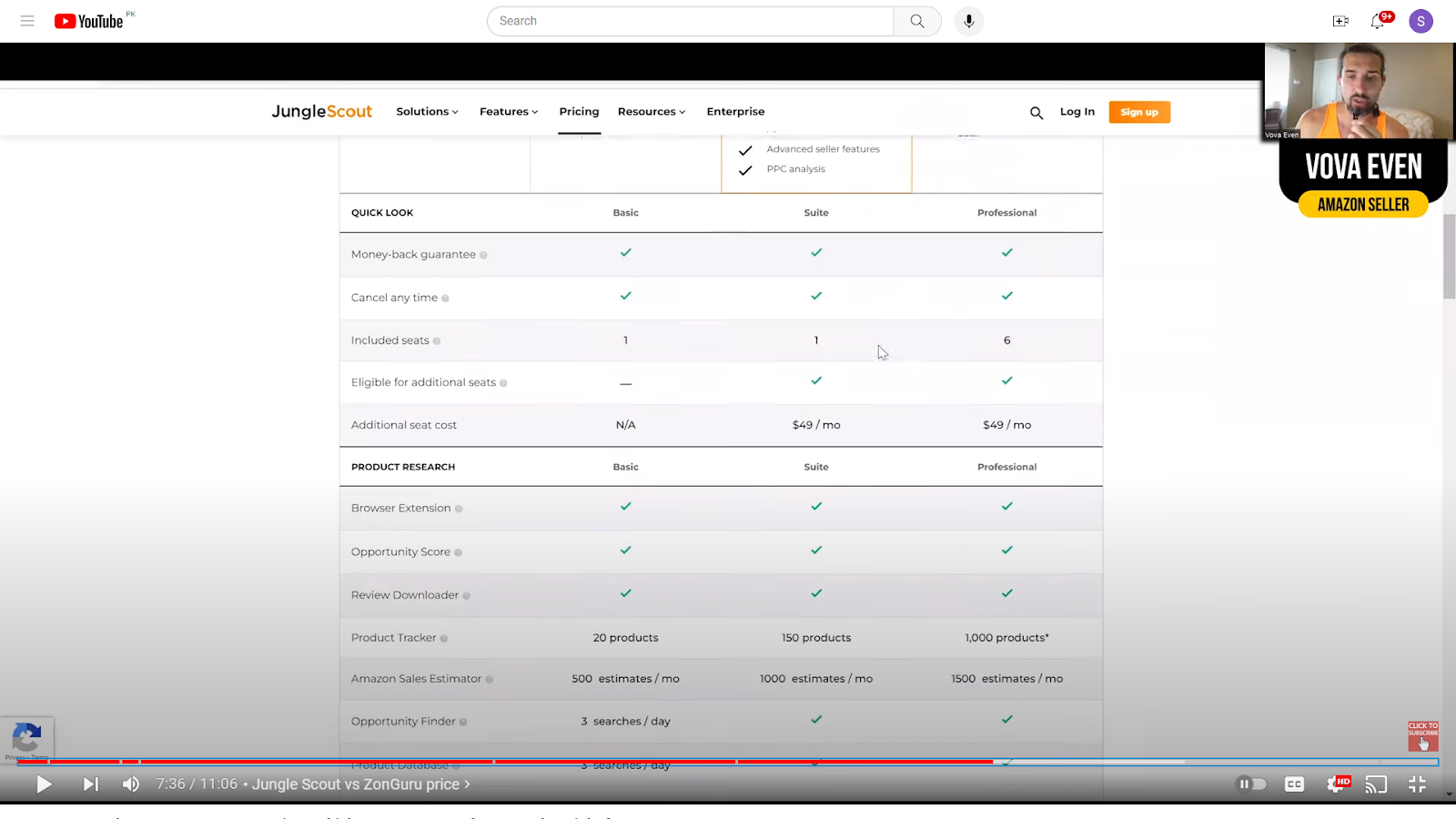Skip to the next video
Screen dimensions: 1456x819
(91, 784)
